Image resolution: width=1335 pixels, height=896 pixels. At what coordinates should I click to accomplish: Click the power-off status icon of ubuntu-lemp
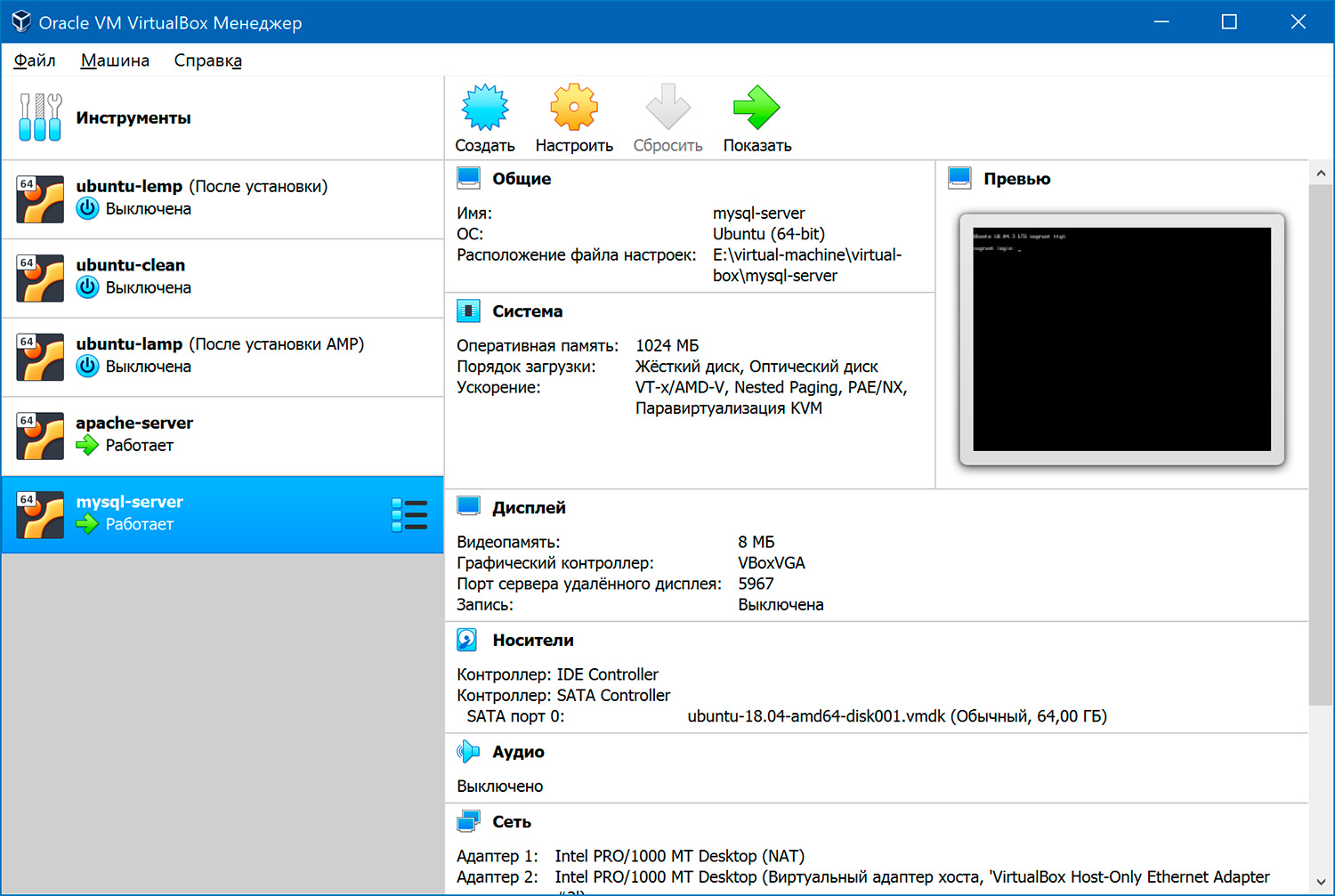tap(87, 208)
